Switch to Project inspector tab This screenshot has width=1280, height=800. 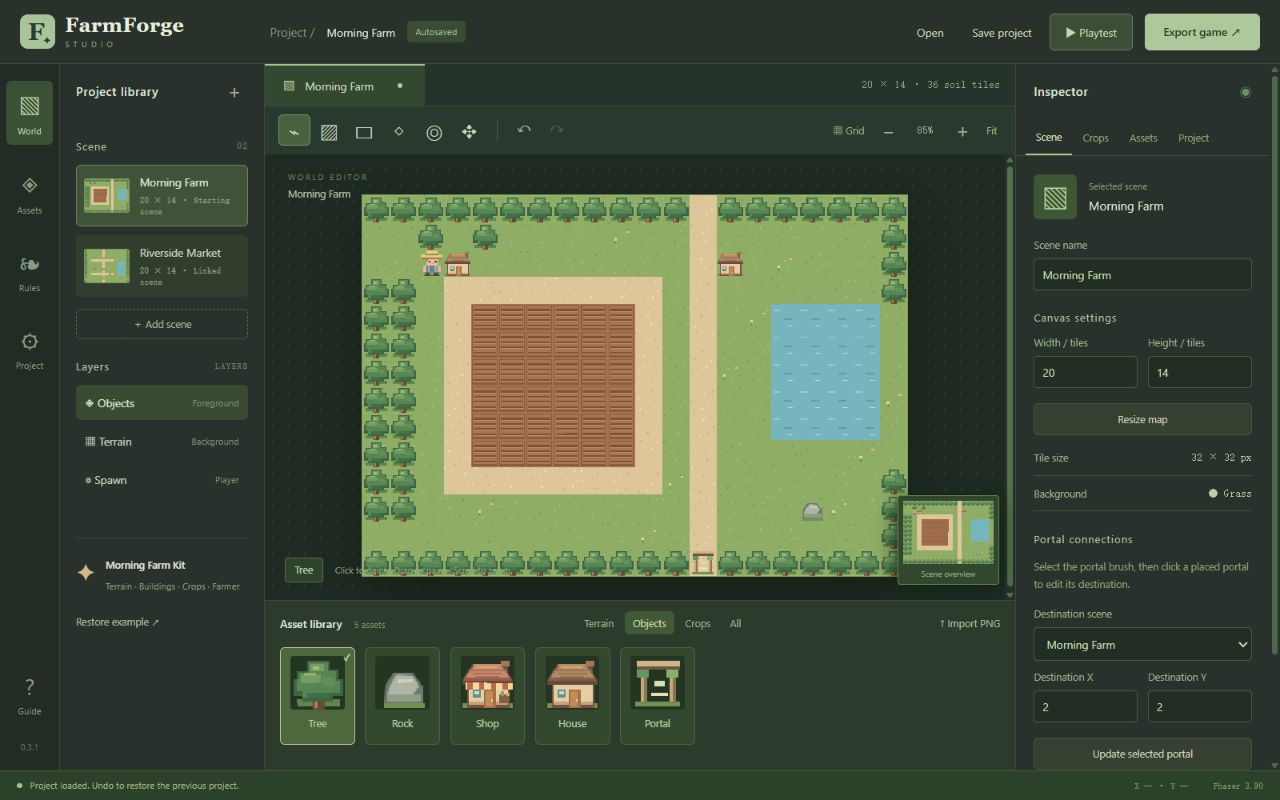(x=1193, y=138)
